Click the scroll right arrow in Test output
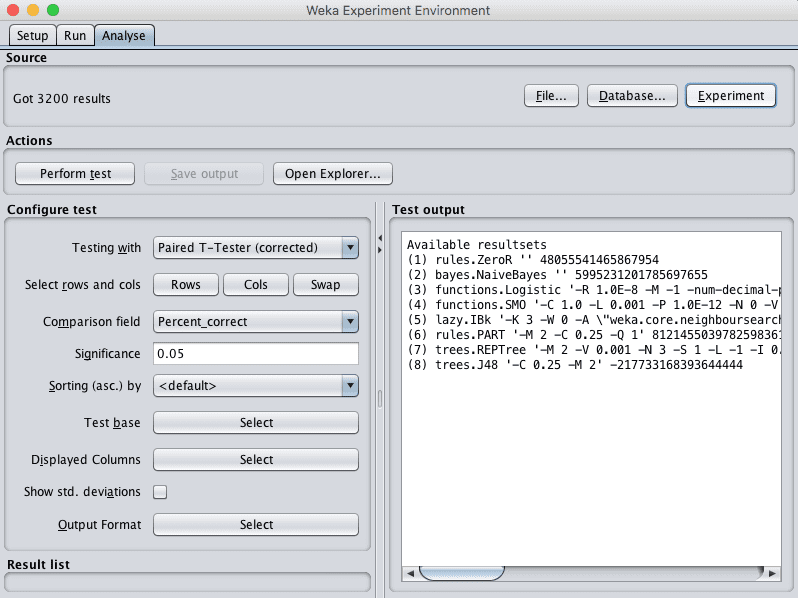Screen dimensions: 798x598 pos(772,573)
